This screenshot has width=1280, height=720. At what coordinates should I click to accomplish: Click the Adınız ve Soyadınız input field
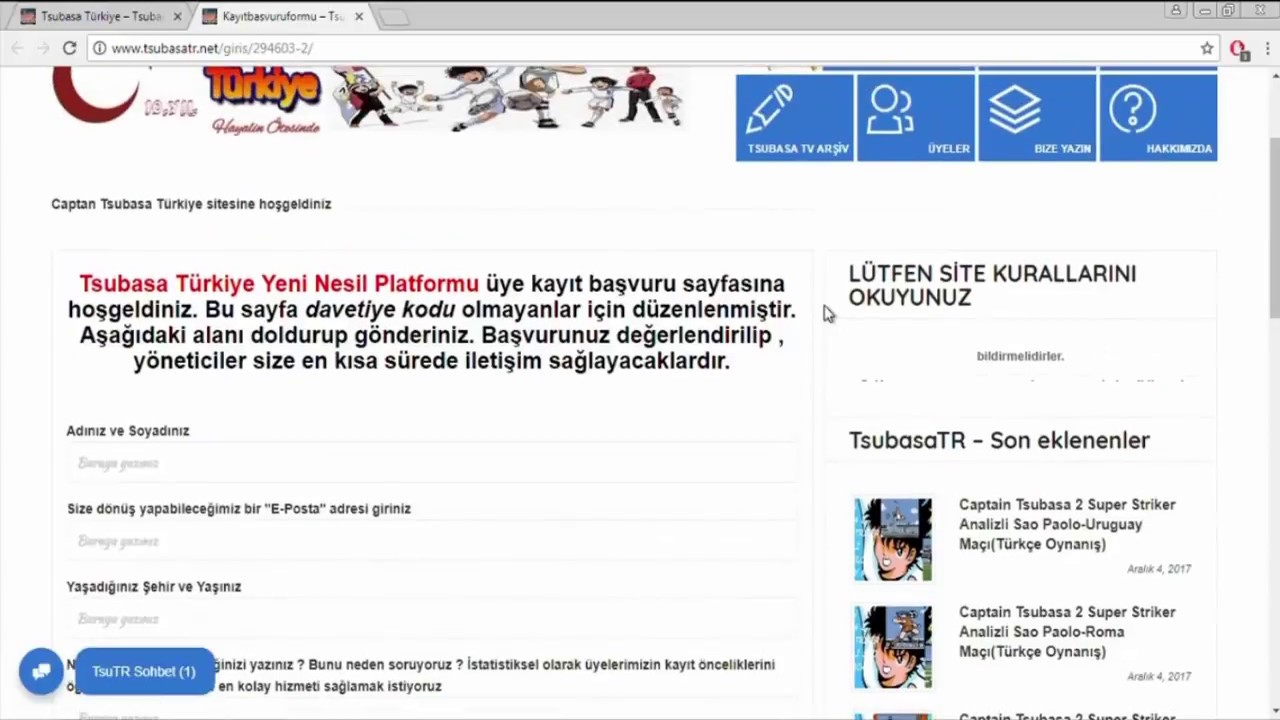[x=432, y=463]
